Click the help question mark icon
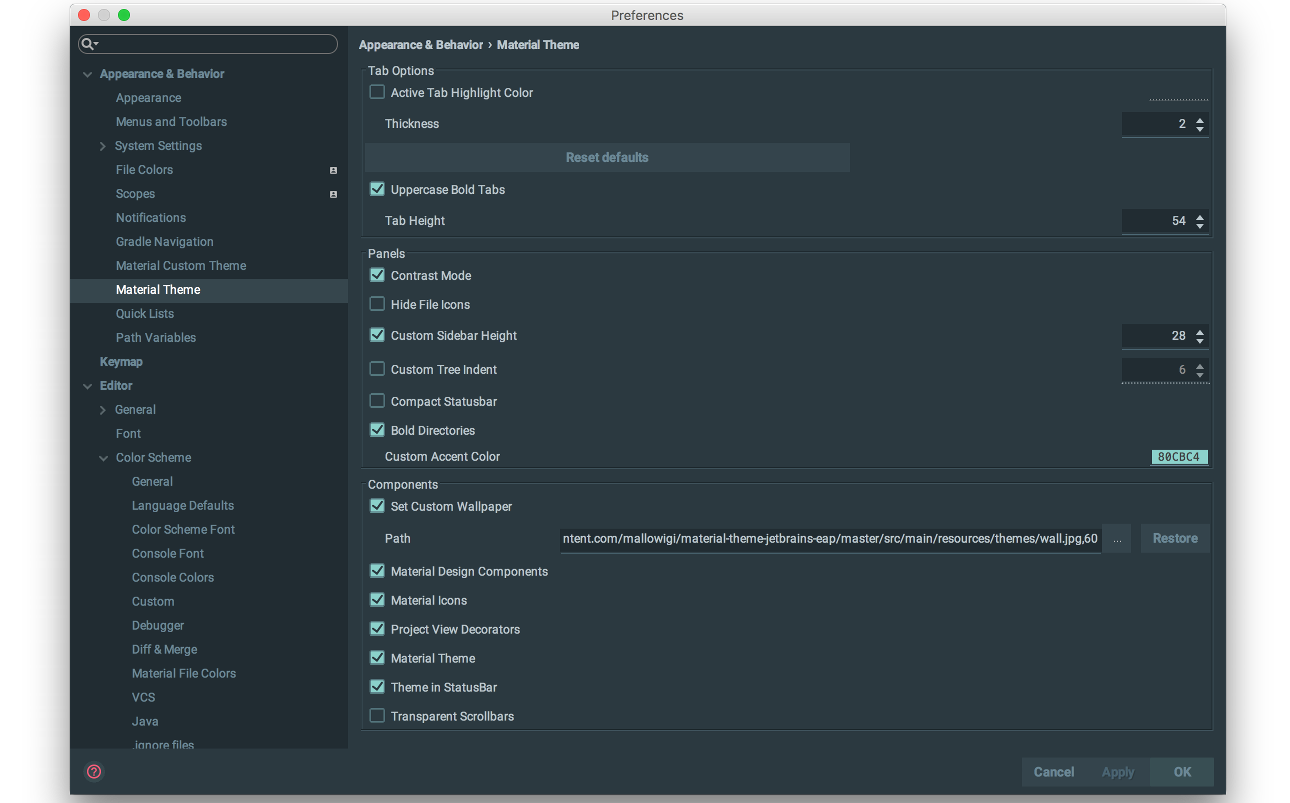This screenshot has width=1290, height=803. 94,772
